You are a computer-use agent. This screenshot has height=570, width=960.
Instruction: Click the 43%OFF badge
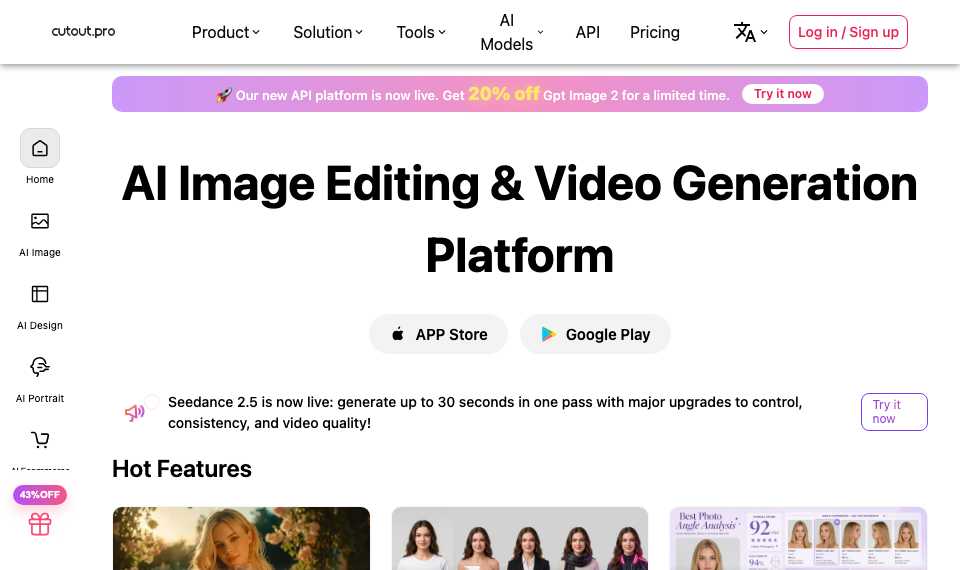click(x=40, y=494)
